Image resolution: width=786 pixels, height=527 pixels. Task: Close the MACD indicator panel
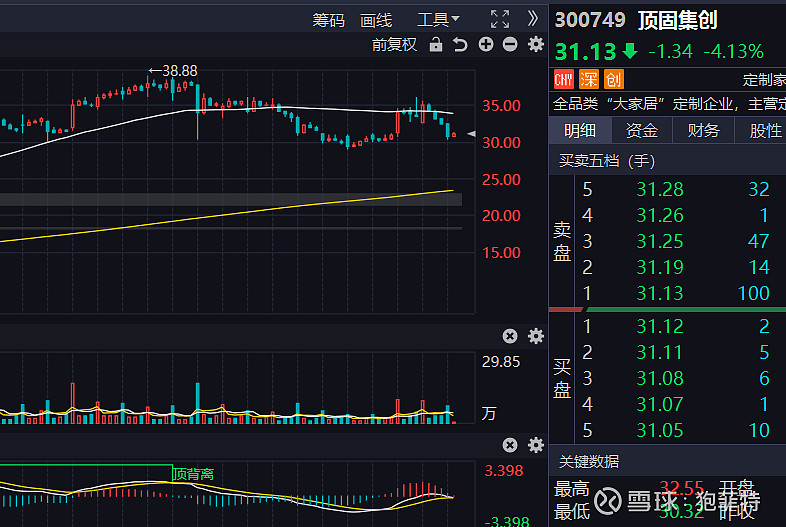coord(510,445)
